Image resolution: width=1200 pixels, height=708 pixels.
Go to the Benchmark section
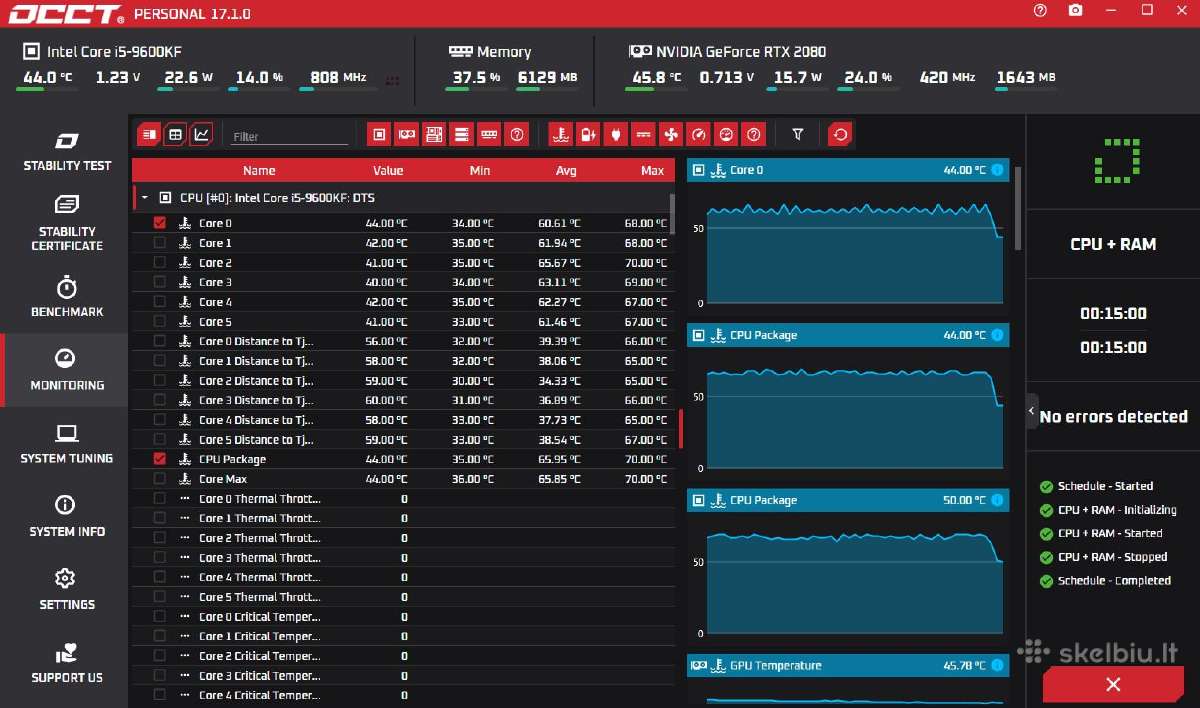67,297
